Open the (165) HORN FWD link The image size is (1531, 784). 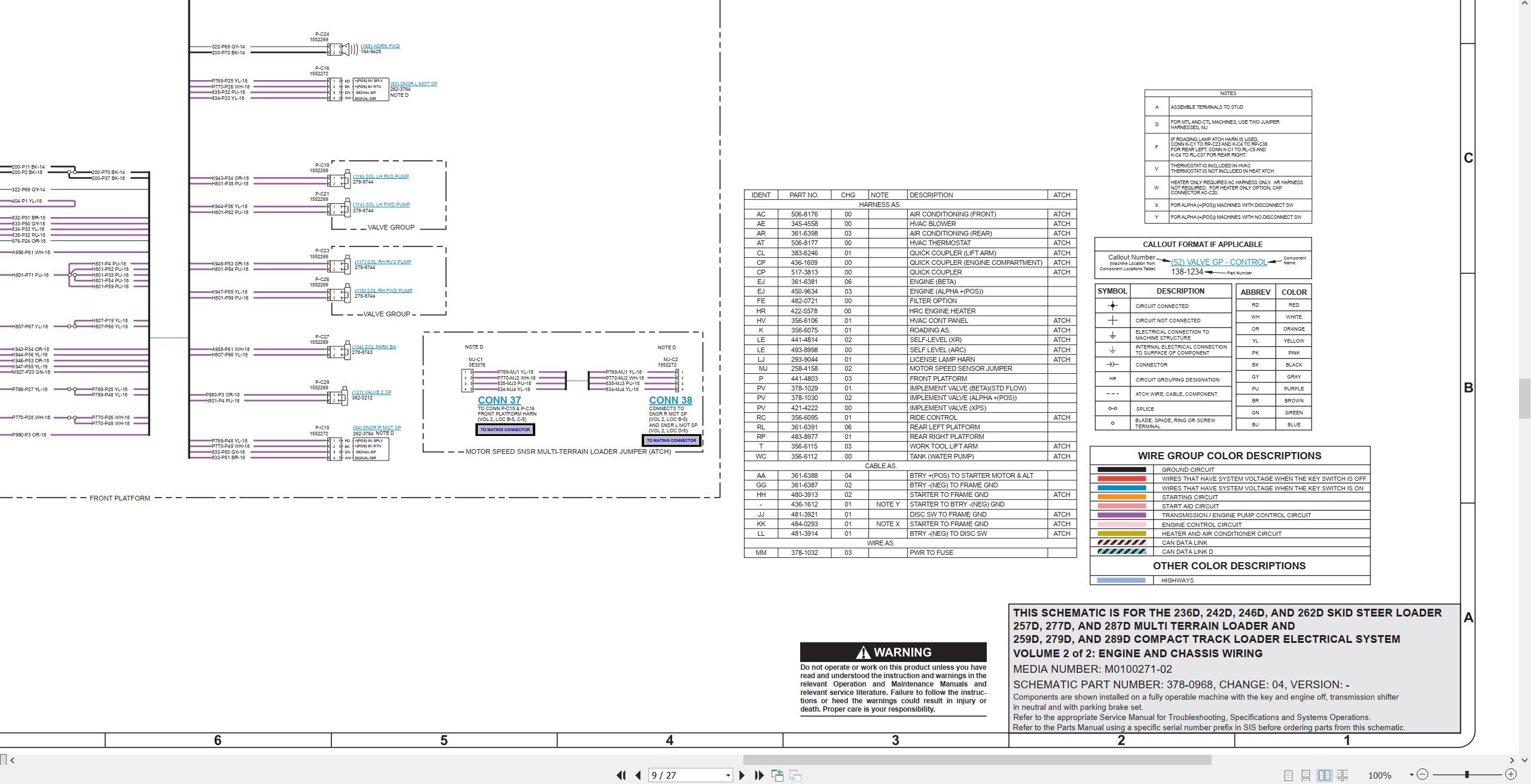click(380, 46)
